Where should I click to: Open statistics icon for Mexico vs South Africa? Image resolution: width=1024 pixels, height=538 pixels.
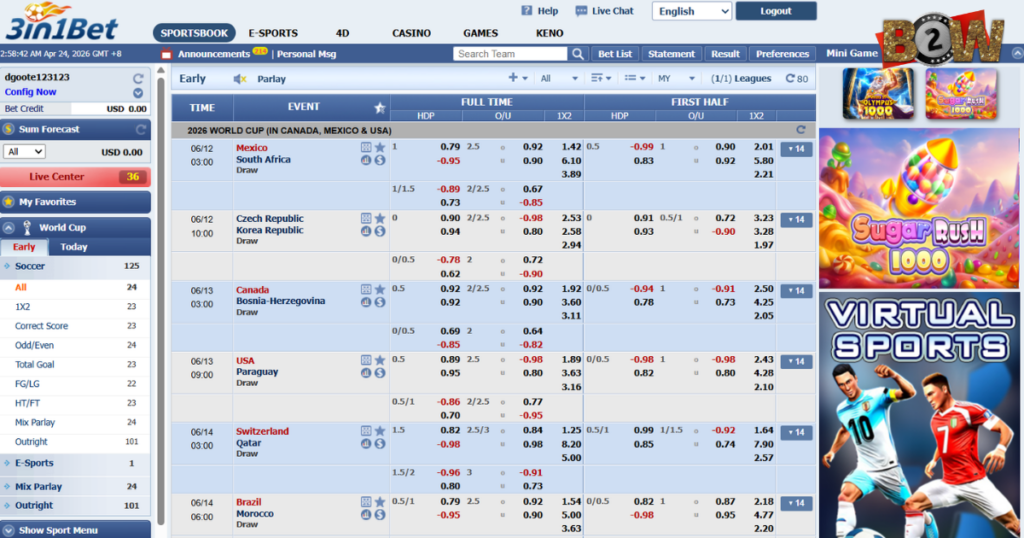coord(366,160)
